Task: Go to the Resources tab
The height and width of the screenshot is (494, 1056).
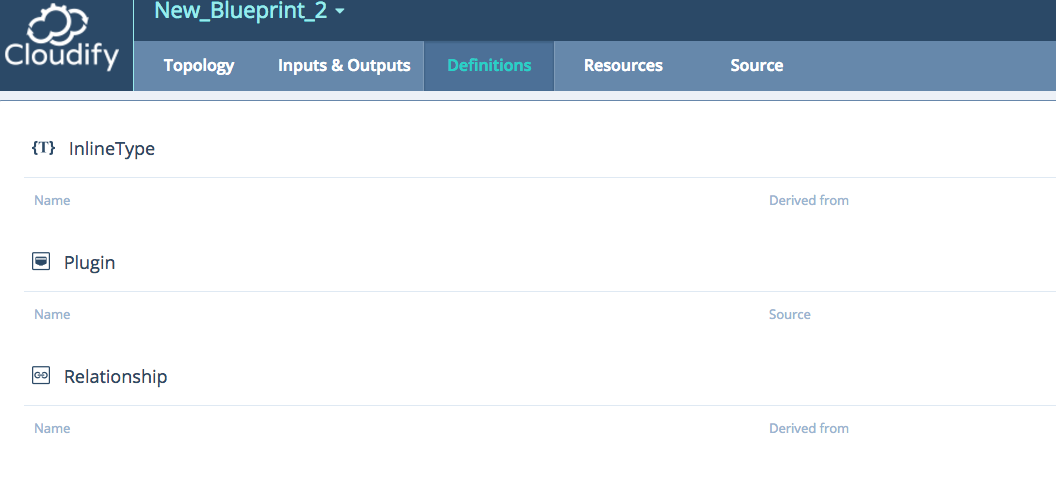Action: click(623, 65)
